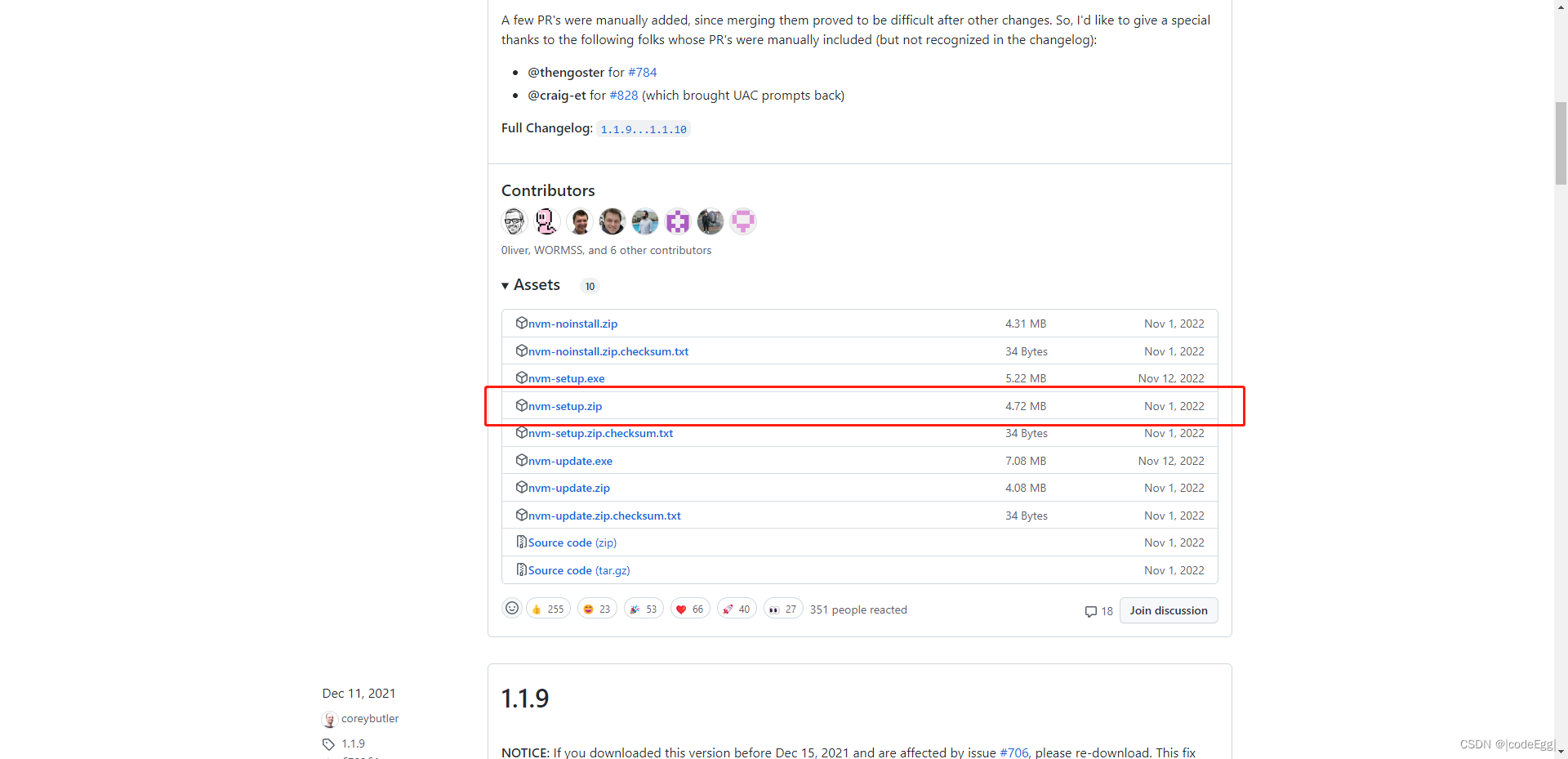Open the fifth contributor's avatar
Viewport: 1568px width, 759px height.
click(645, 221)
